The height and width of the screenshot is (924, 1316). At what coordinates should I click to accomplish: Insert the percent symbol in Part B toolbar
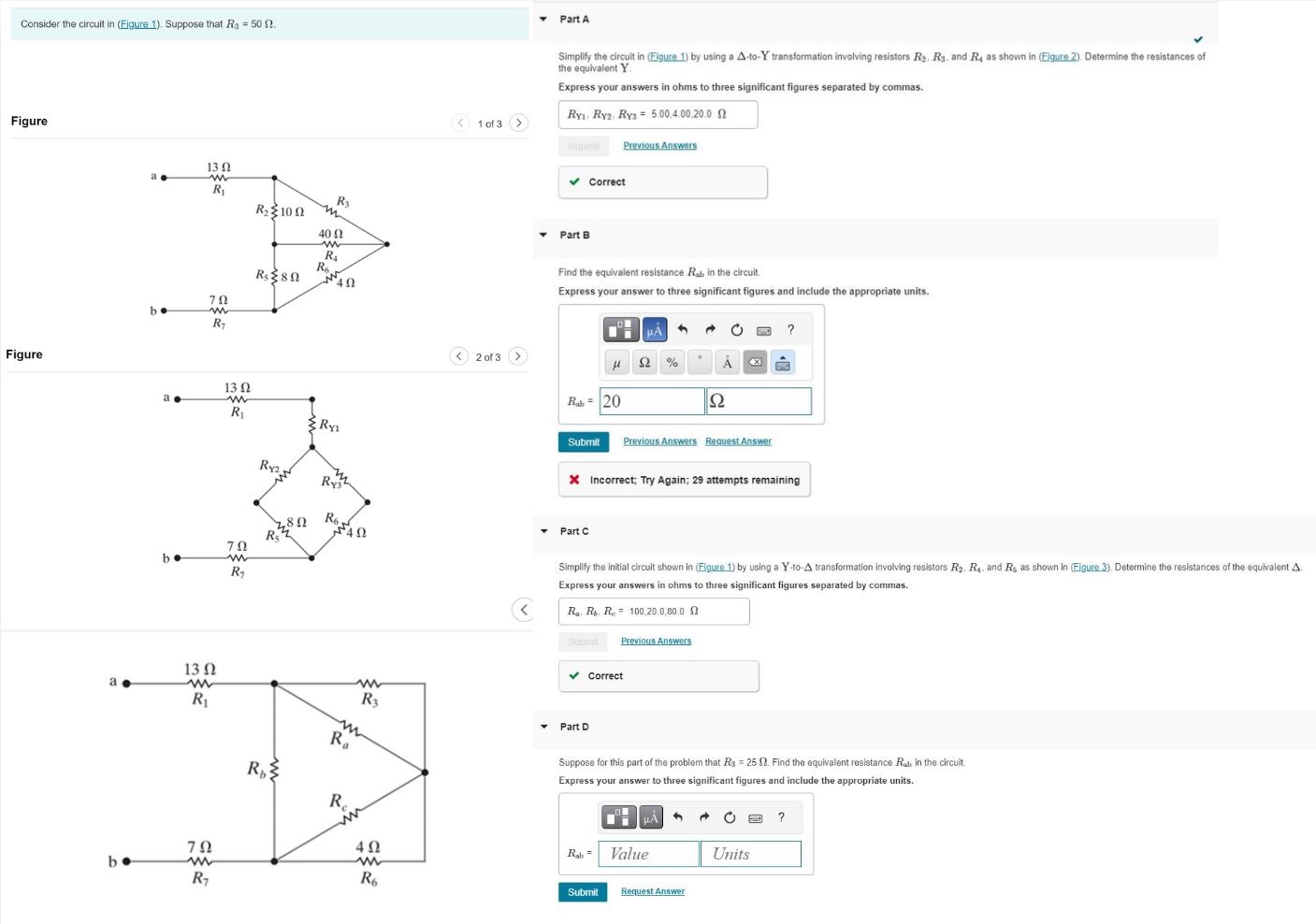pos(672,363)
